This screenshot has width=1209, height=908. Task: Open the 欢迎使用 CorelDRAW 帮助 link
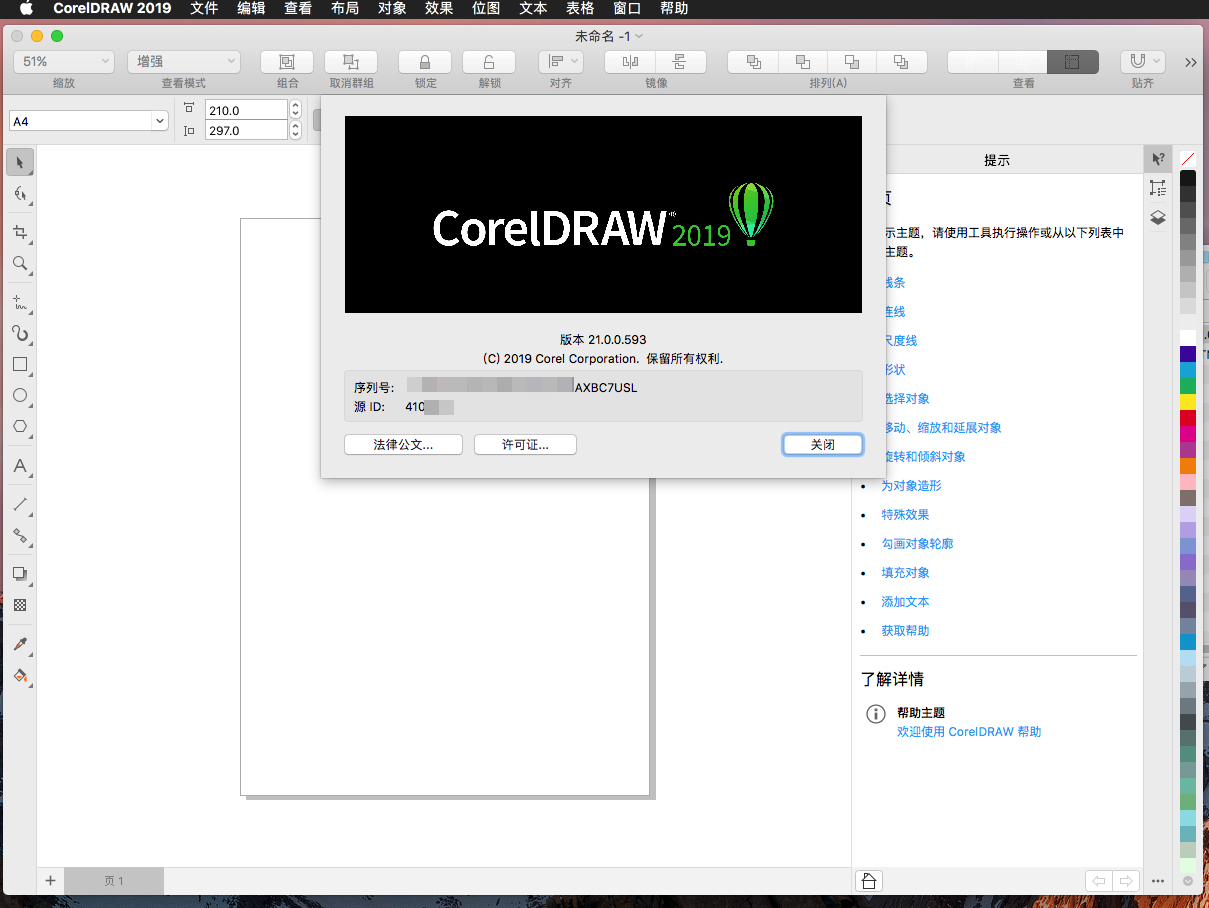click(x=969, y=732)
